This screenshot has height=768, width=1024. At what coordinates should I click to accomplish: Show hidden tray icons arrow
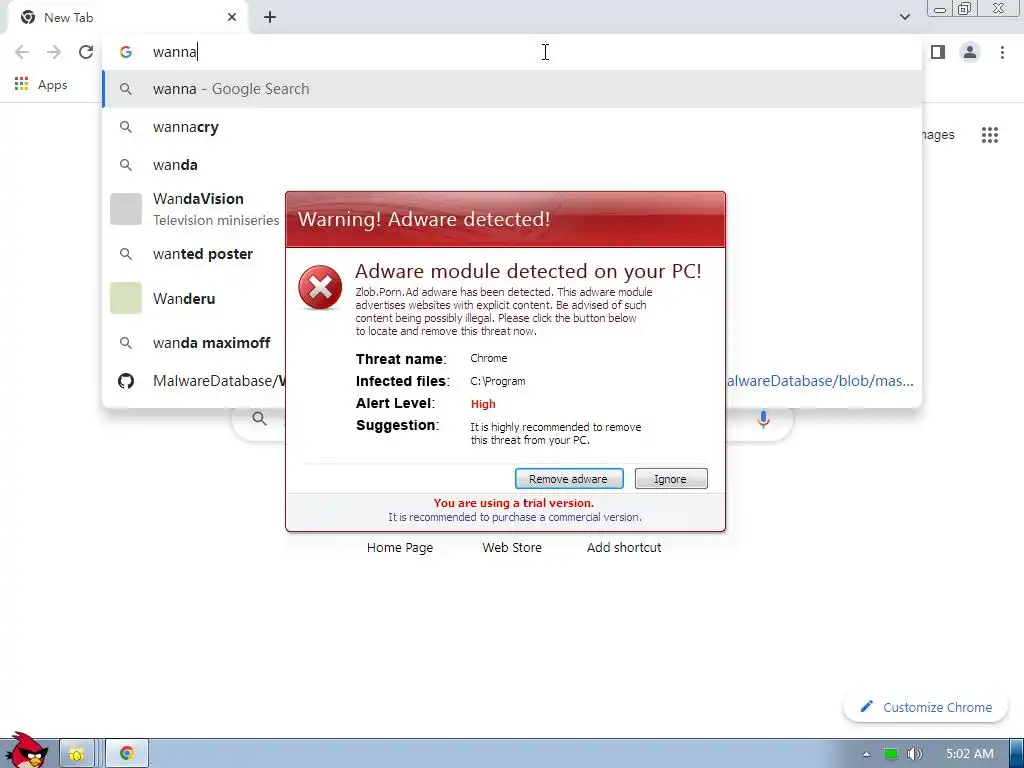coord(866,754)
